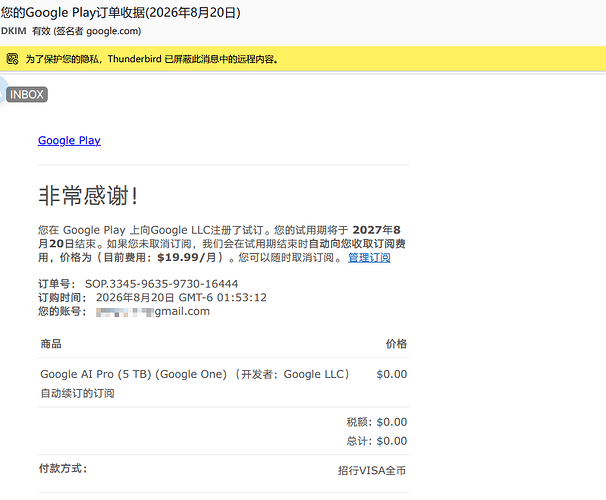Click the $19.99/月 price text
This screenshot has width=606, height=500.
coord(186,257)
